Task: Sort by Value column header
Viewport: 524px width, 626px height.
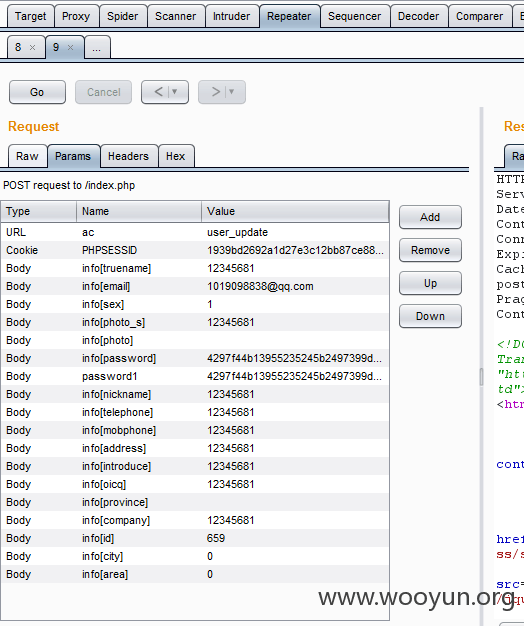Action: 295,211
